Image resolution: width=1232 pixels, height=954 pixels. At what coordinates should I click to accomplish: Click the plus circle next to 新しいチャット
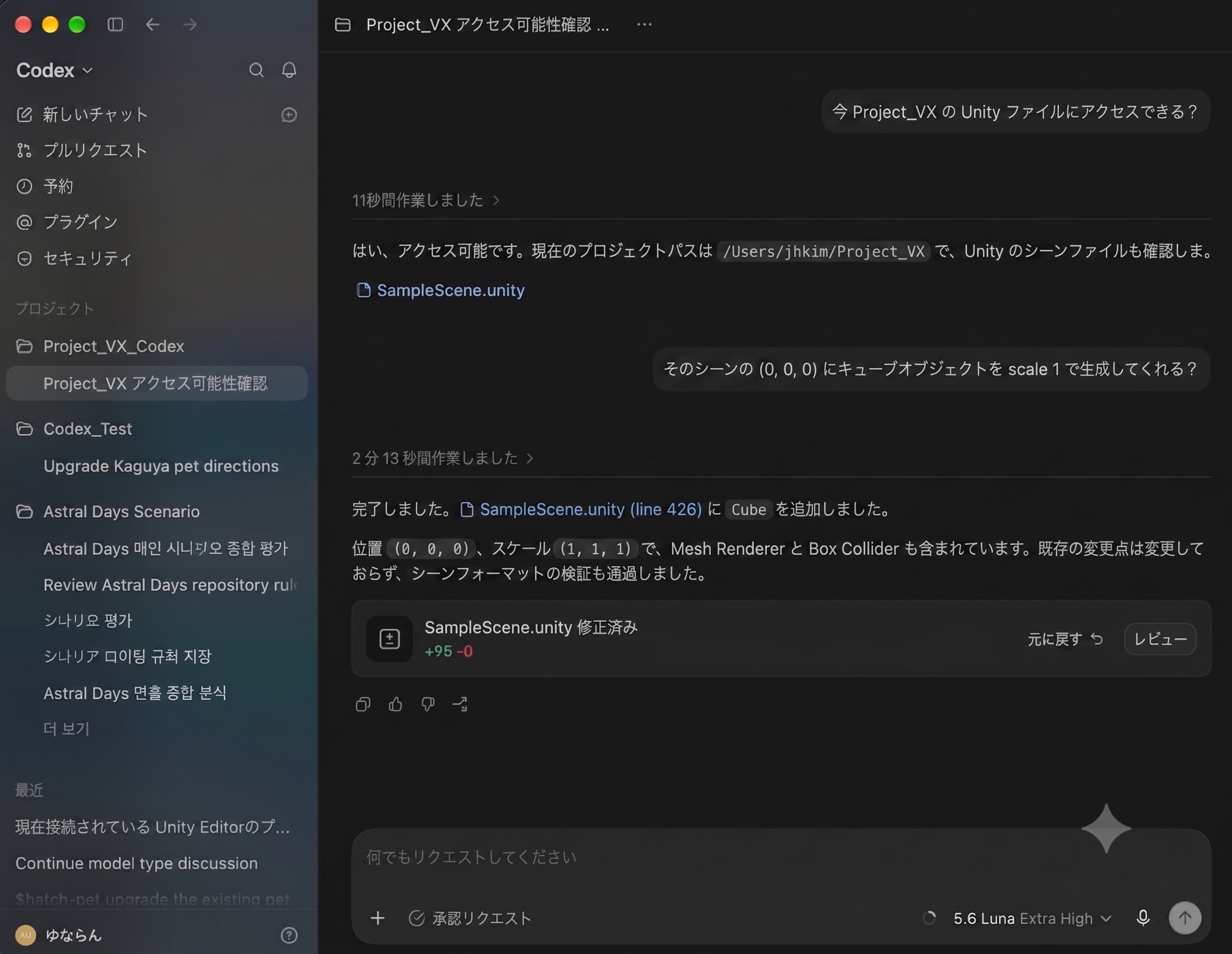[x=289, y=115]
